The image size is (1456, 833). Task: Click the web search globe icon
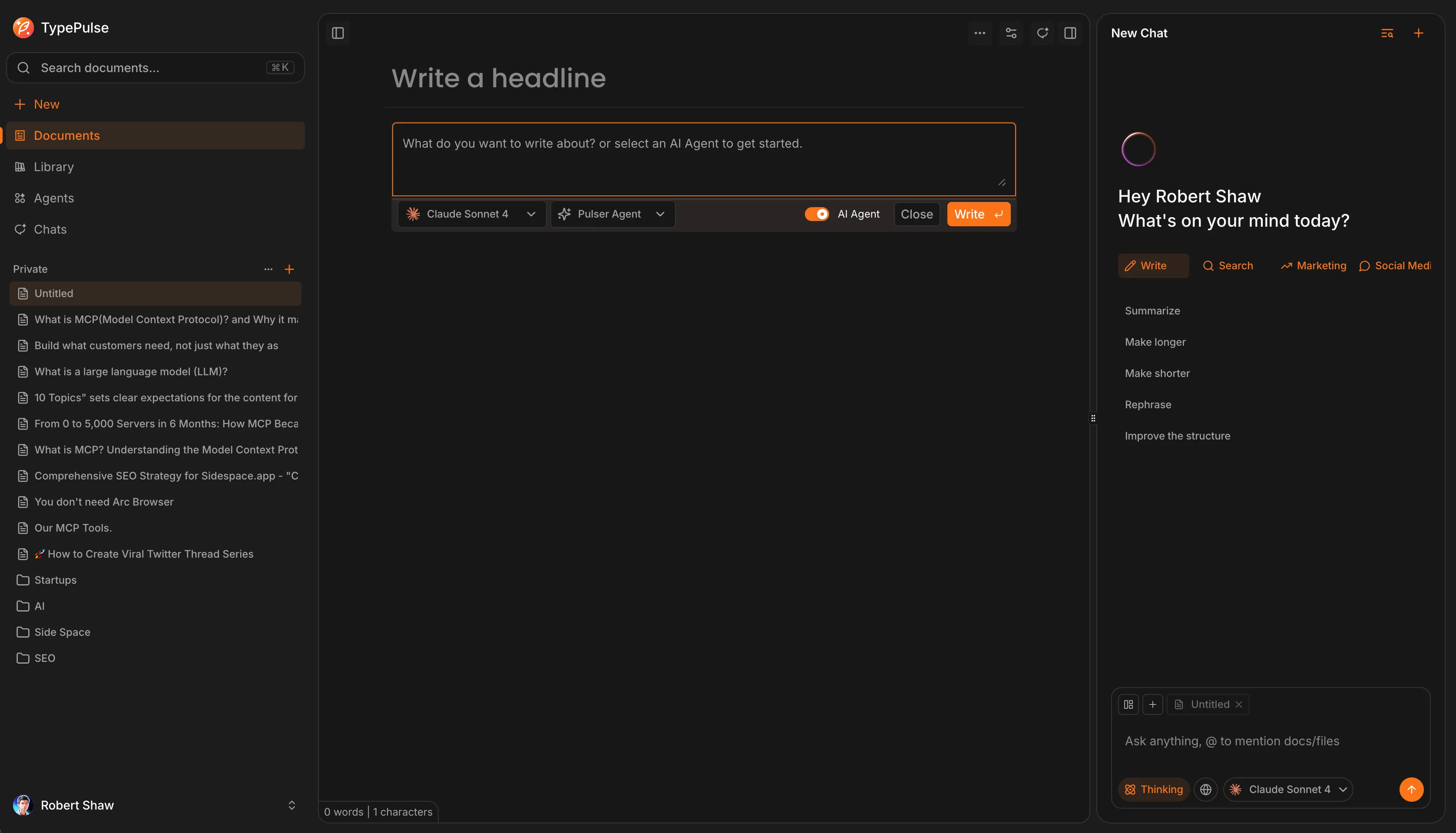coord(1205,790)
